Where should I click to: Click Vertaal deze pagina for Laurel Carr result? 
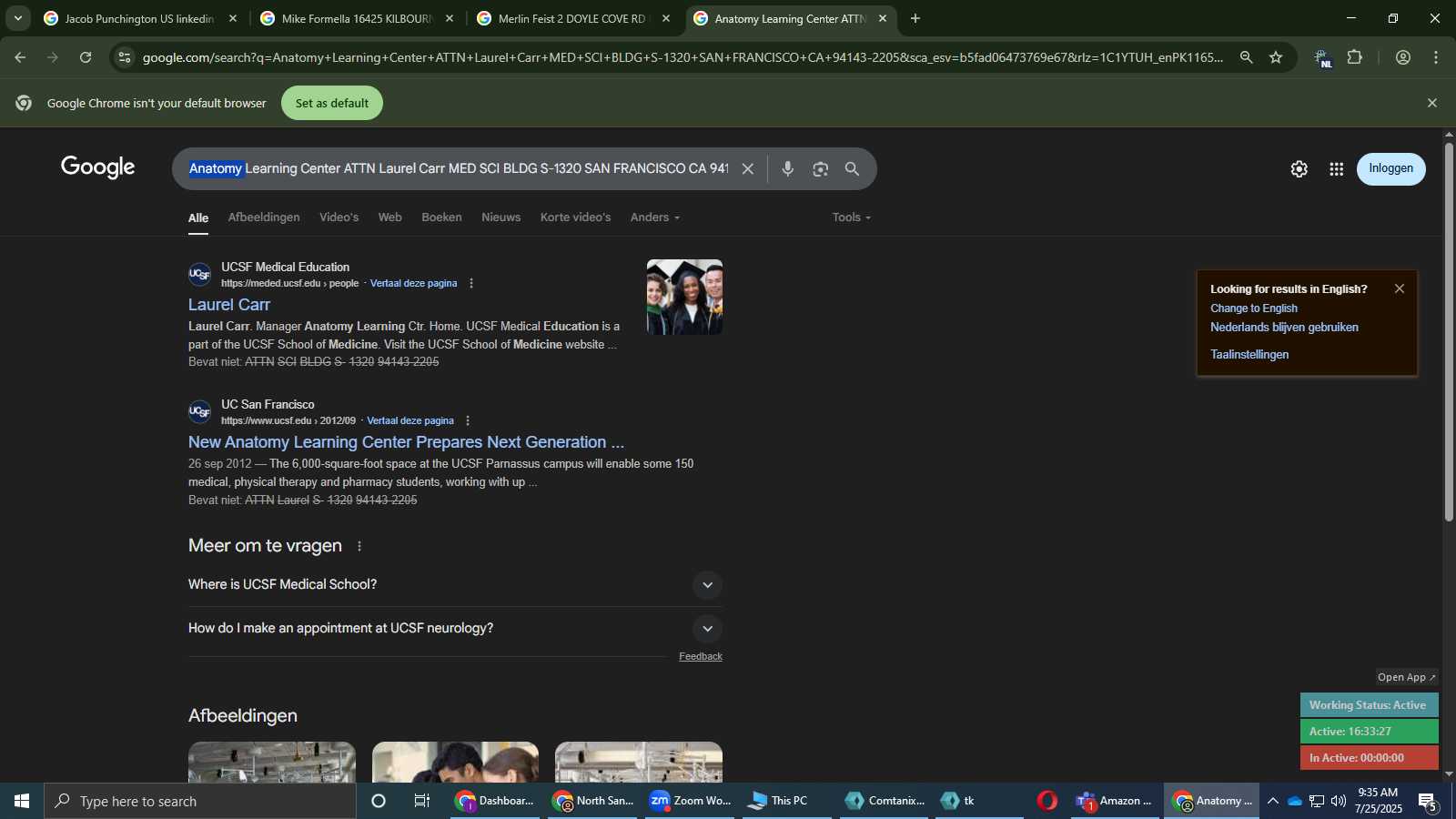tap(413, 283)
